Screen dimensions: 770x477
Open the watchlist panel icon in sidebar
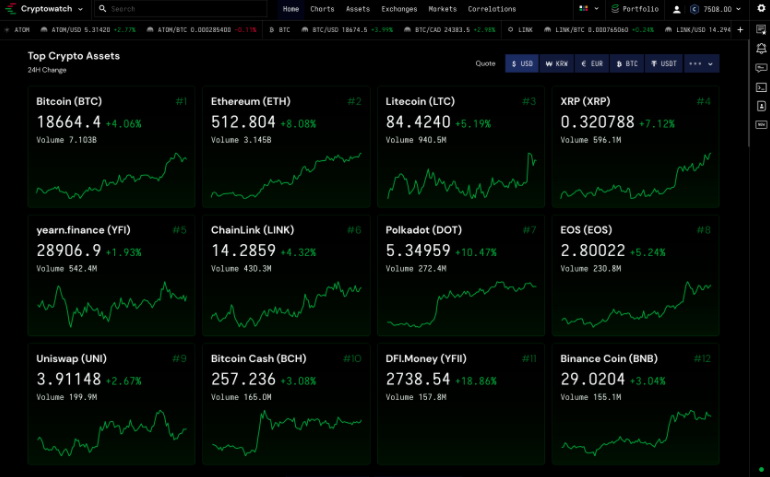coord(761,30)
